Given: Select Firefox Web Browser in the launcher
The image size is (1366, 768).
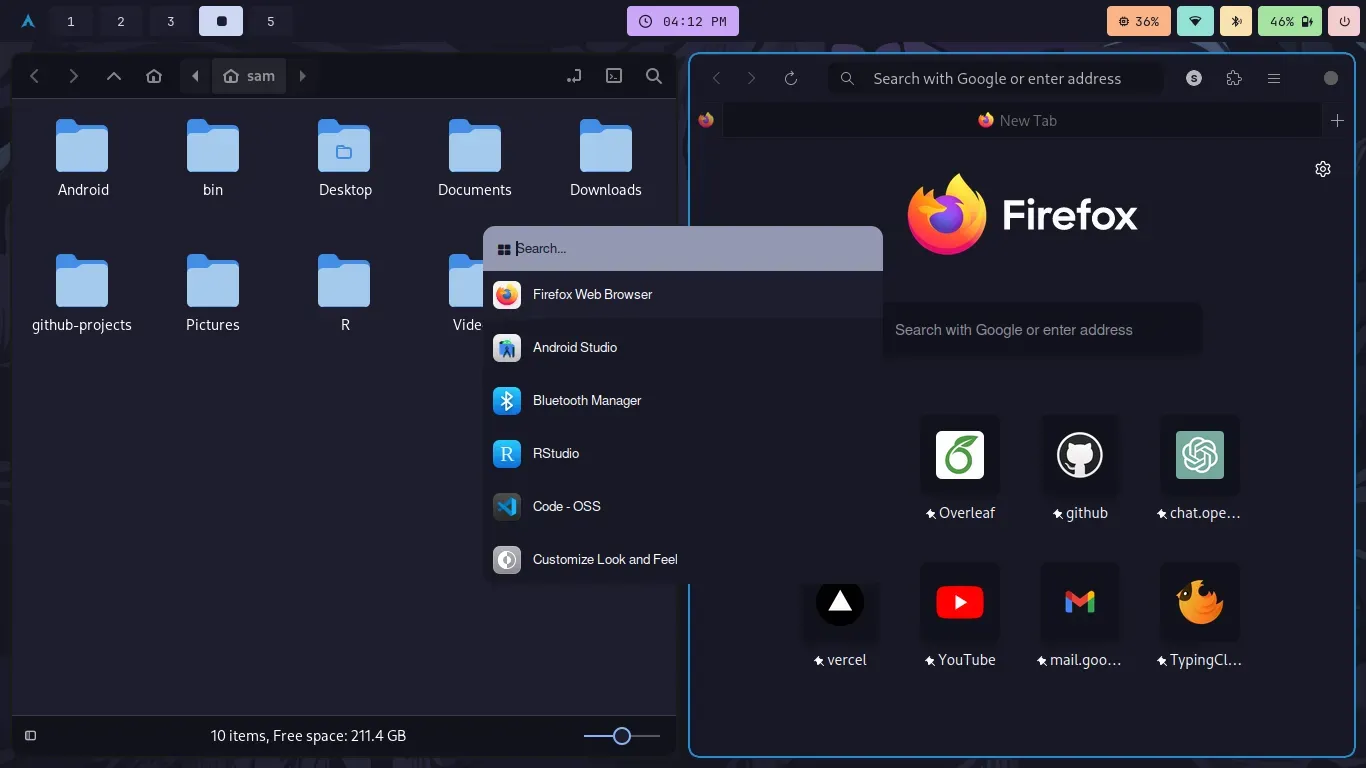Looking at the screenshot, I should [683, 294].
